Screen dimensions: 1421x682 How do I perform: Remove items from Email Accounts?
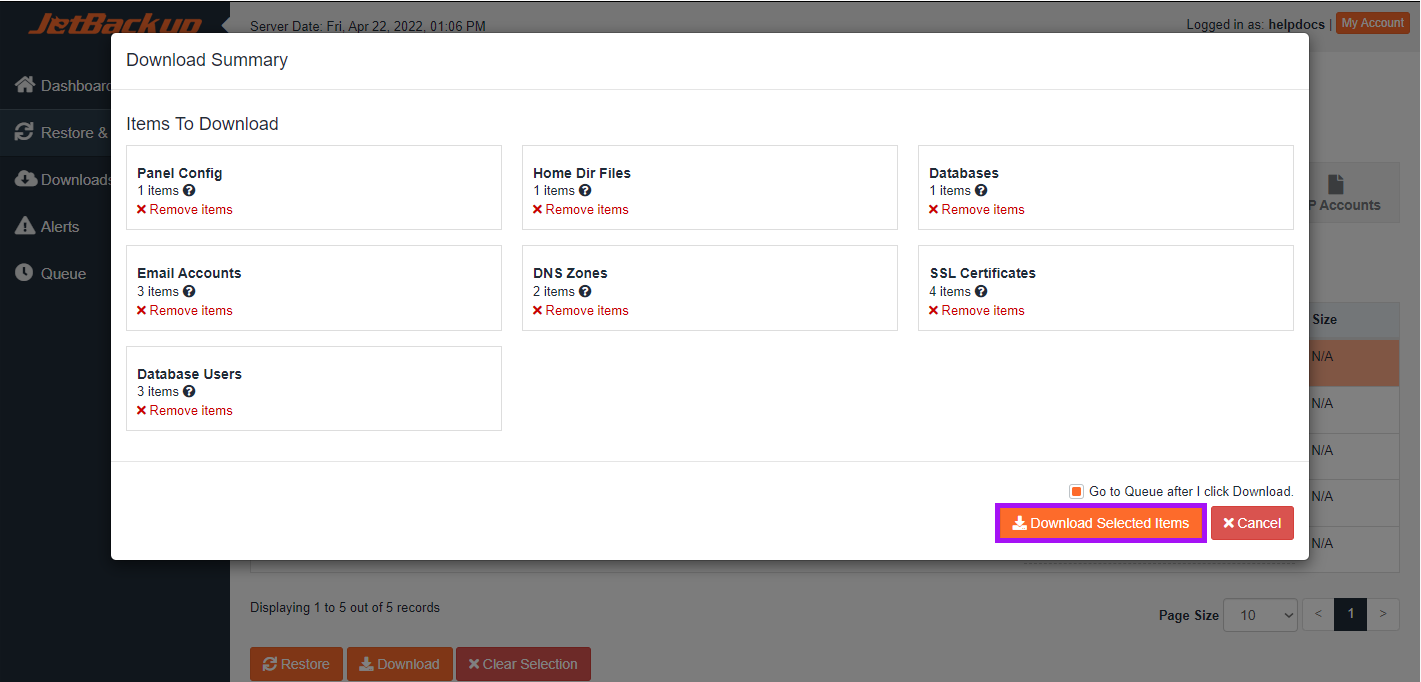[x=185, y=310]
